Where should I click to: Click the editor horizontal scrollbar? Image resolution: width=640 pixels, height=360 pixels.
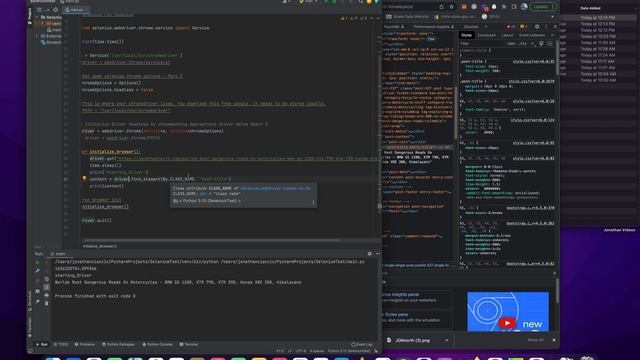(211, 240)
